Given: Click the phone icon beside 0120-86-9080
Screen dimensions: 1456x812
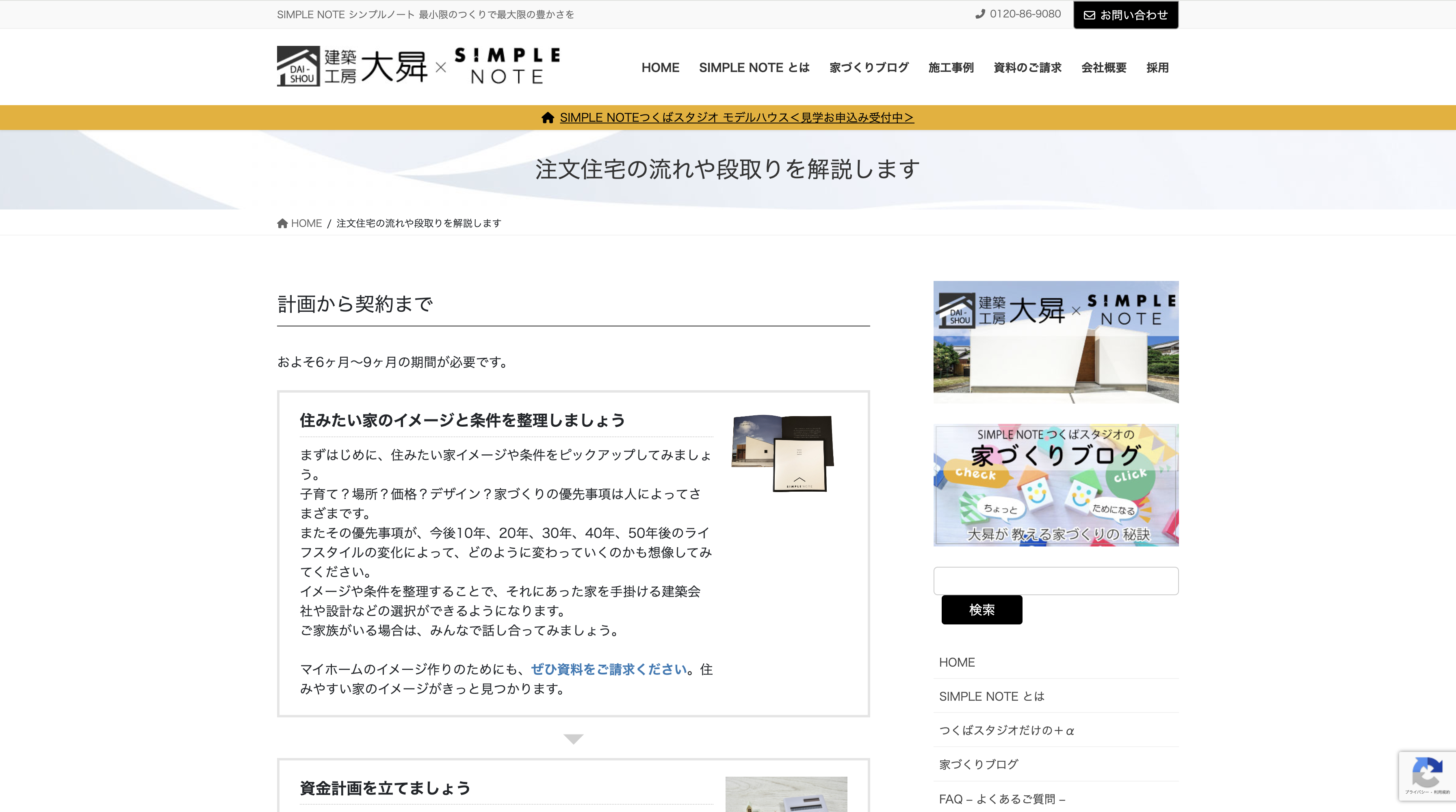Looking at the screenshot, I should (980, 14).
